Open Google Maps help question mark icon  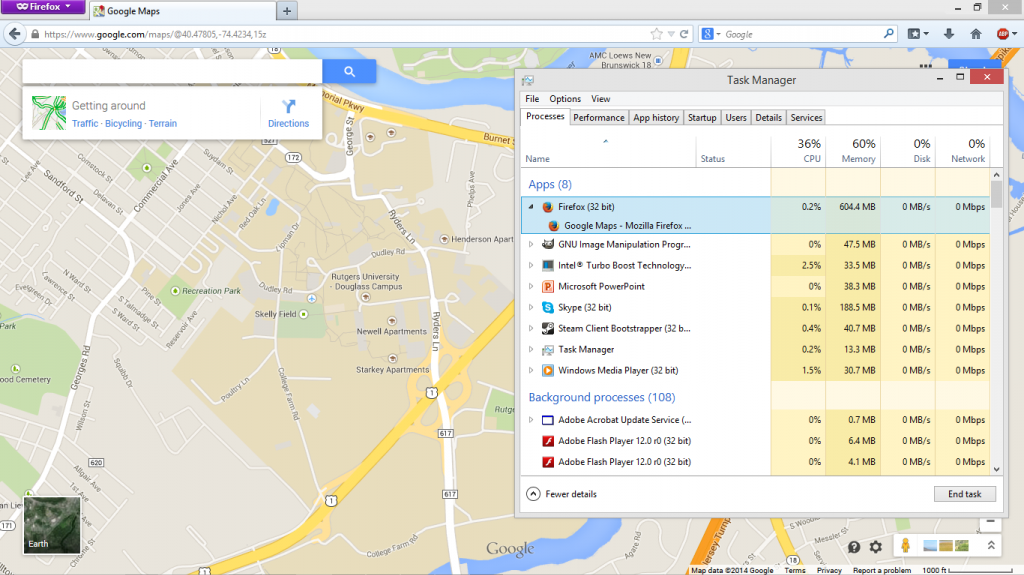pos(854,547)
